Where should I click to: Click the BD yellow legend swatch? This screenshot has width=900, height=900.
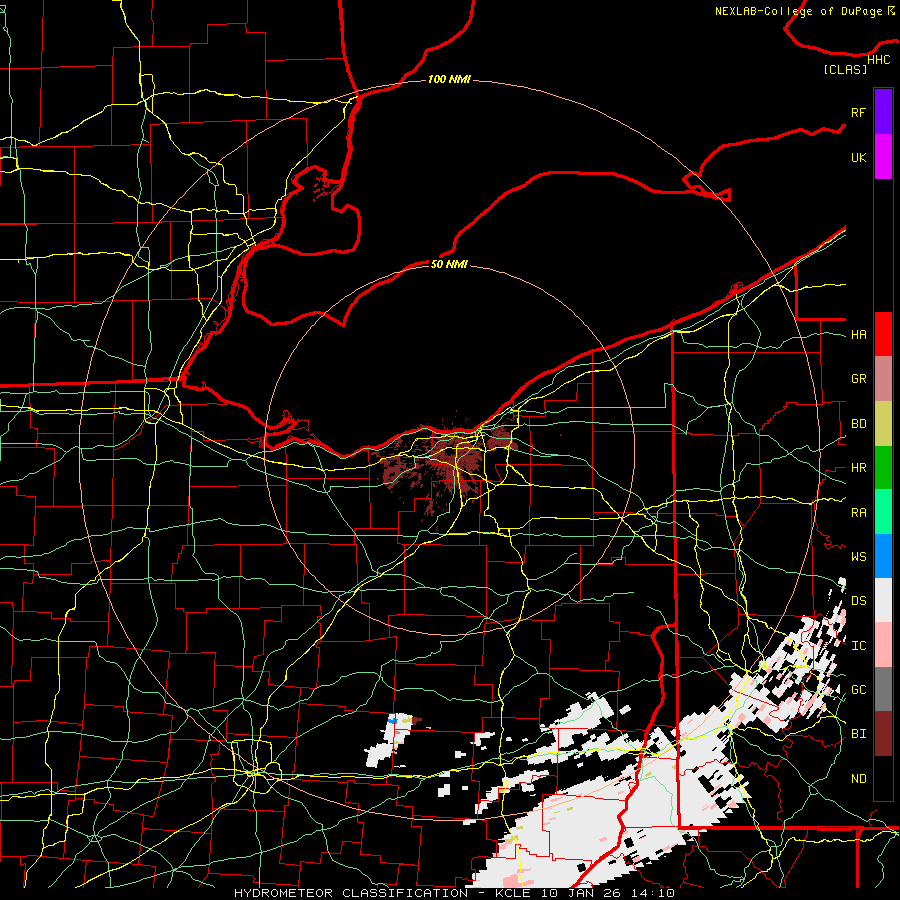[883, 423]
